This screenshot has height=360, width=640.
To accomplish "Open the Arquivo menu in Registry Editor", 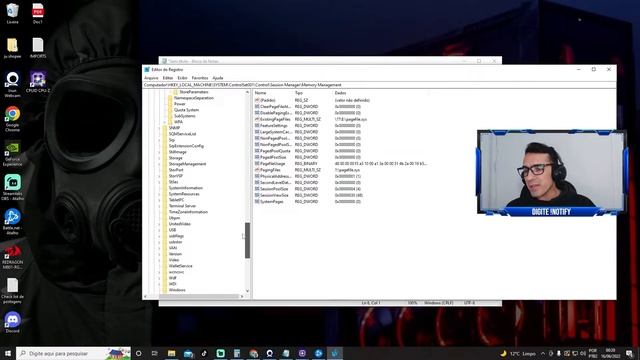I will point(151,78).
